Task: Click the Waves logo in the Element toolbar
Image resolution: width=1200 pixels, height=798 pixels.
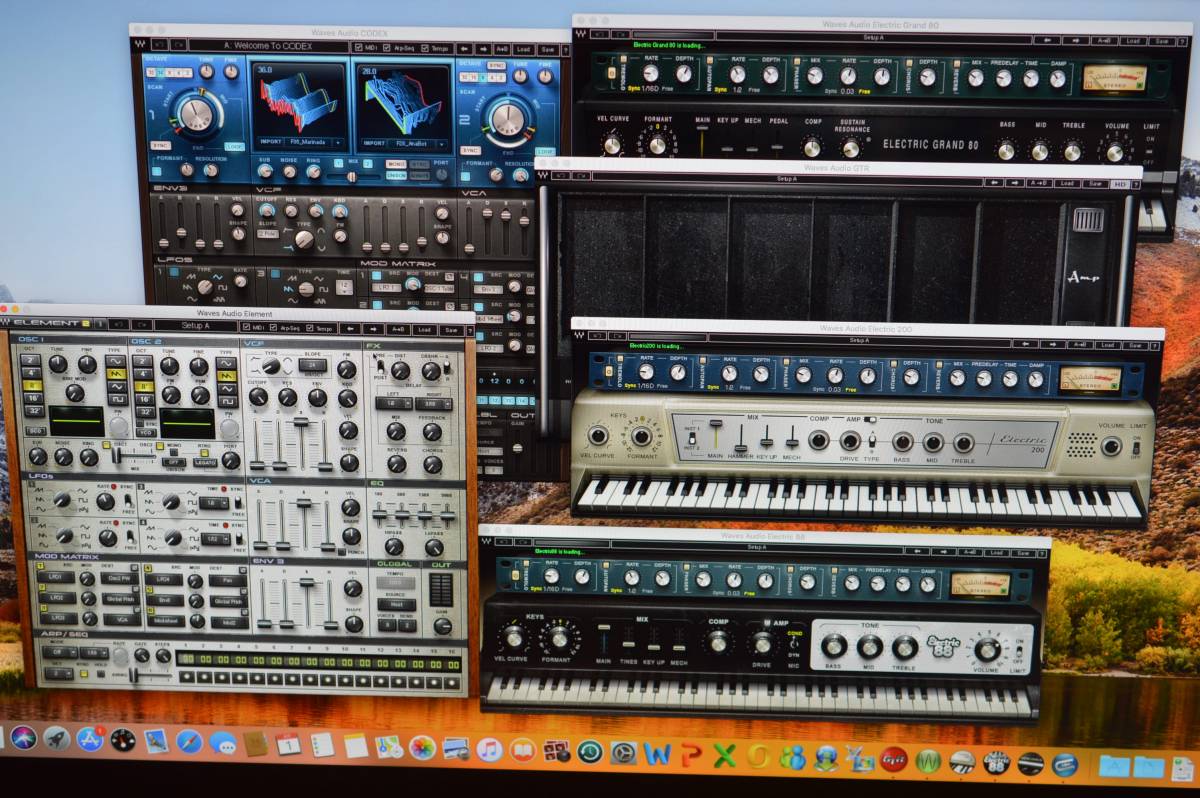Action: (6, 322)
